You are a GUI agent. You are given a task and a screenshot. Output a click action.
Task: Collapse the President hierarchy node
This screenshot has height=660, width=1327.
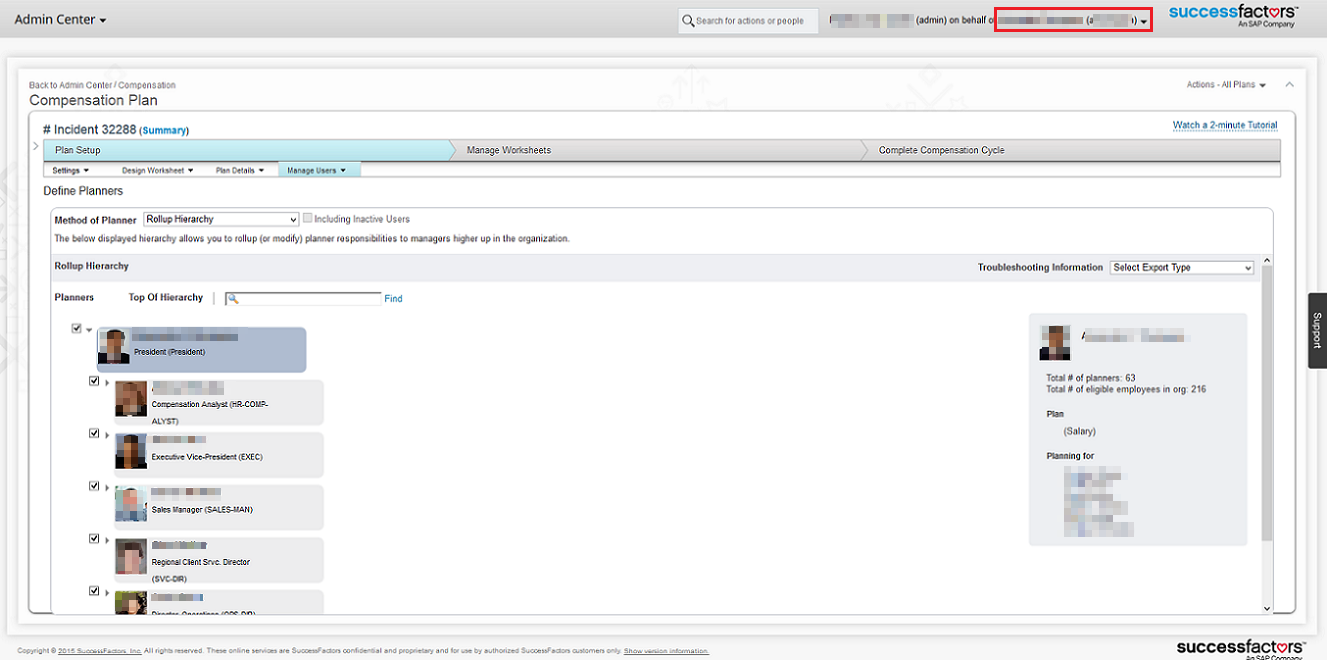coord(89,329)
